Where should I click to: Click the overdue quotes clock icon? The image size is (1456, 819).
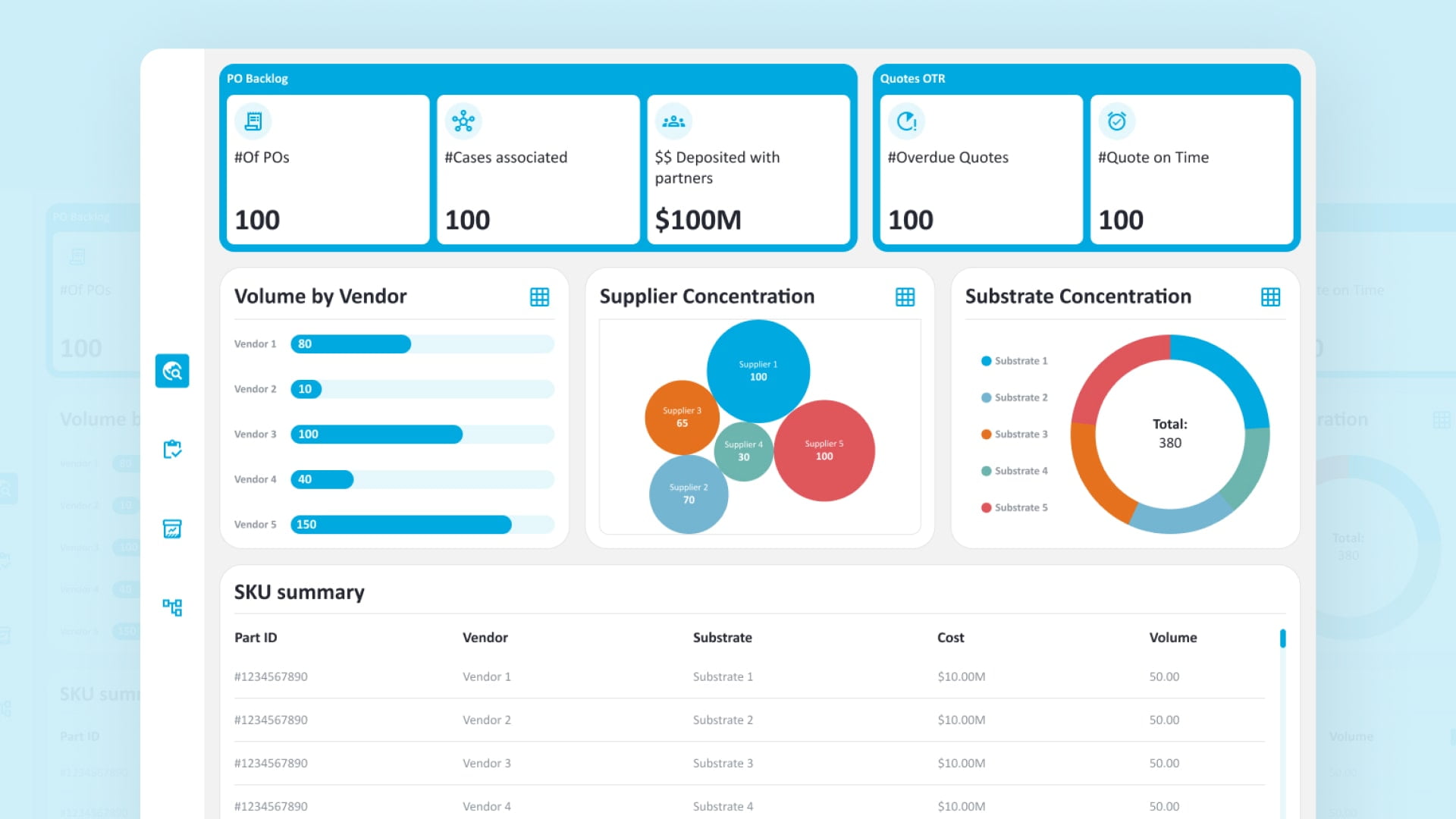(x=906, y=121)
